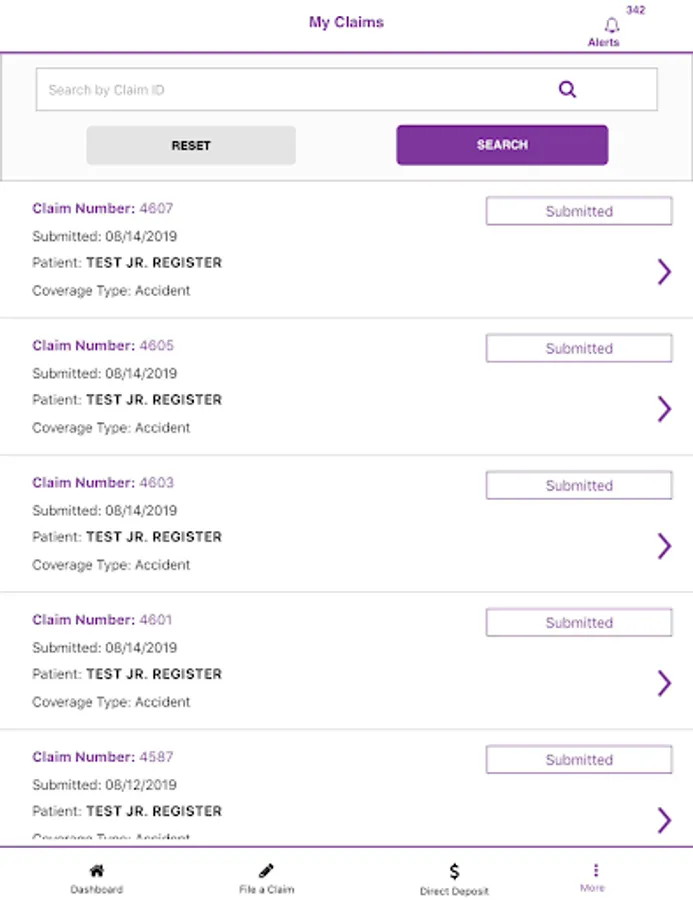
Task: Open Direct Deposit dollar icon
Action: tap(454, 871)
